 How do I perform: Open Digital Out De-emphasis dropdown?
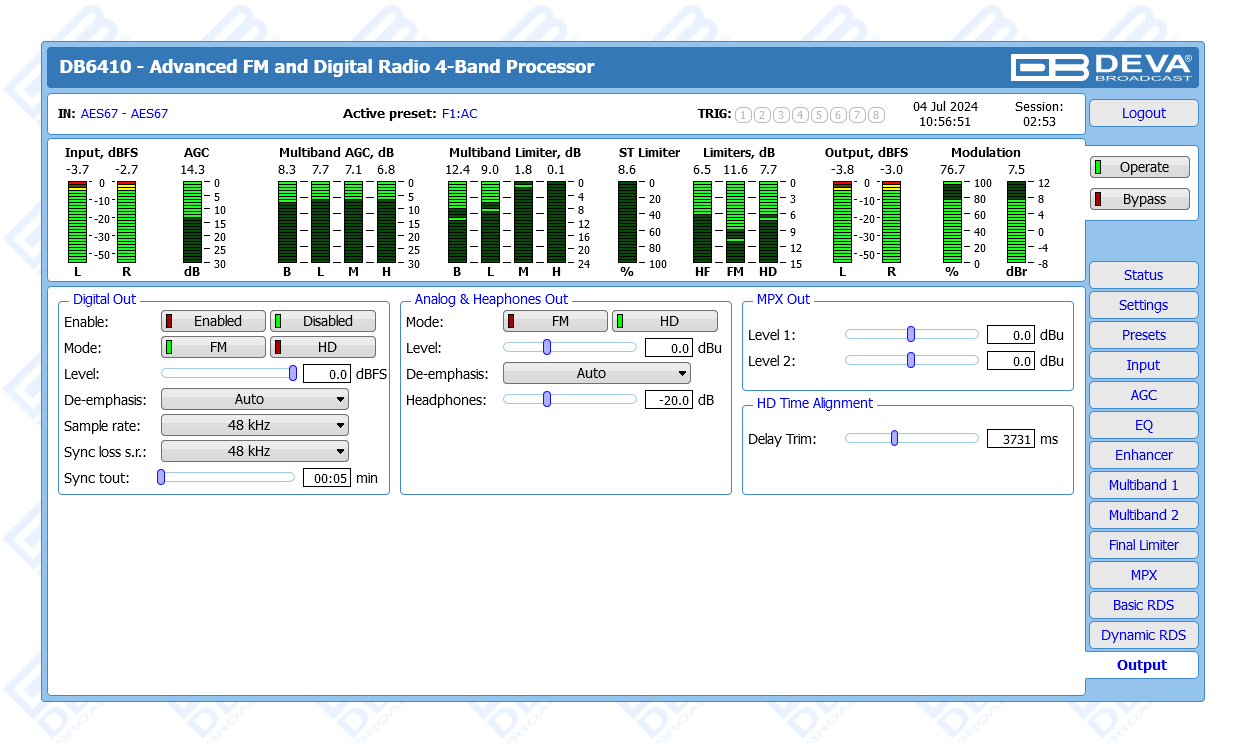tap(255, 399)
